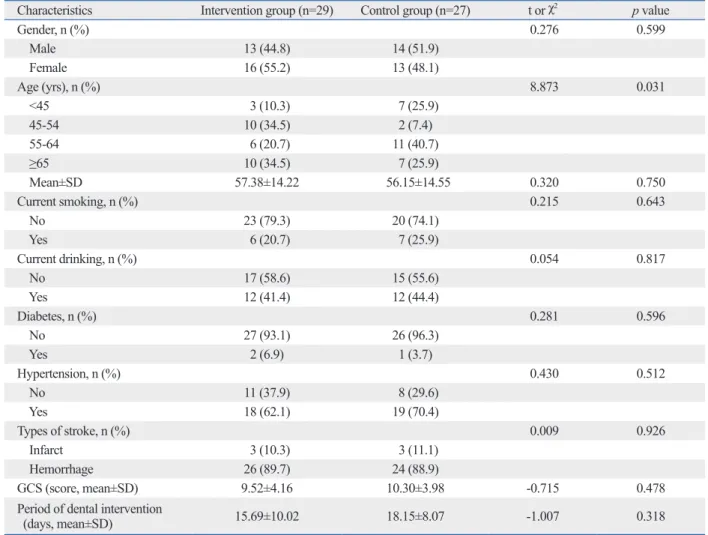The height and width of the screenshot is (535, 708).
Task: Select the '1 (3.7)' cell
Action: point(415,354)
